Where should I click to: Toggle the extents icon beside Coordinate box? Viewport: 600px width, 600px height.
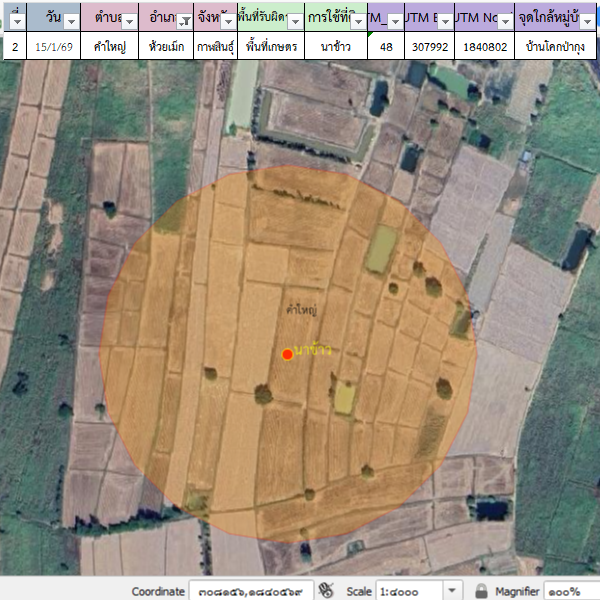[x=326, y=591]
